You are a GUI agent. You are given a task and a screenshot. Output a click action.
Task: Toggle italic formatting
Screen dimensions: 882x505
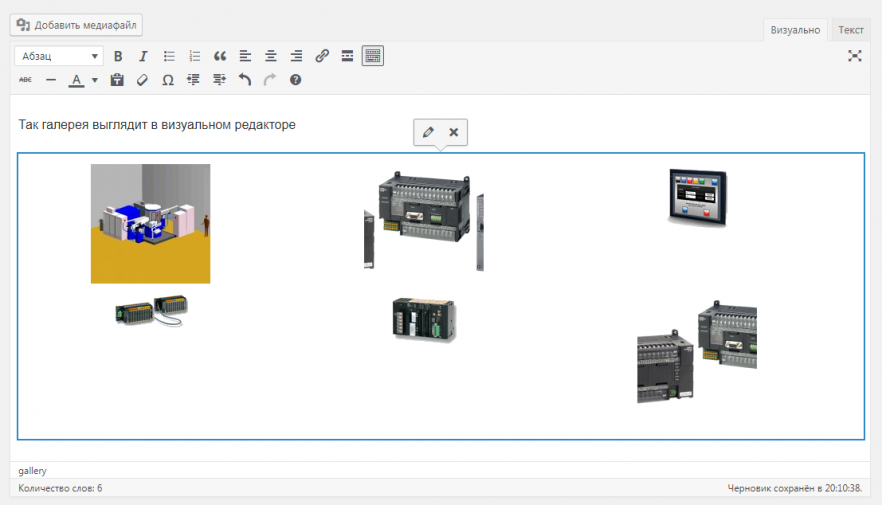(x=143, y=56)
